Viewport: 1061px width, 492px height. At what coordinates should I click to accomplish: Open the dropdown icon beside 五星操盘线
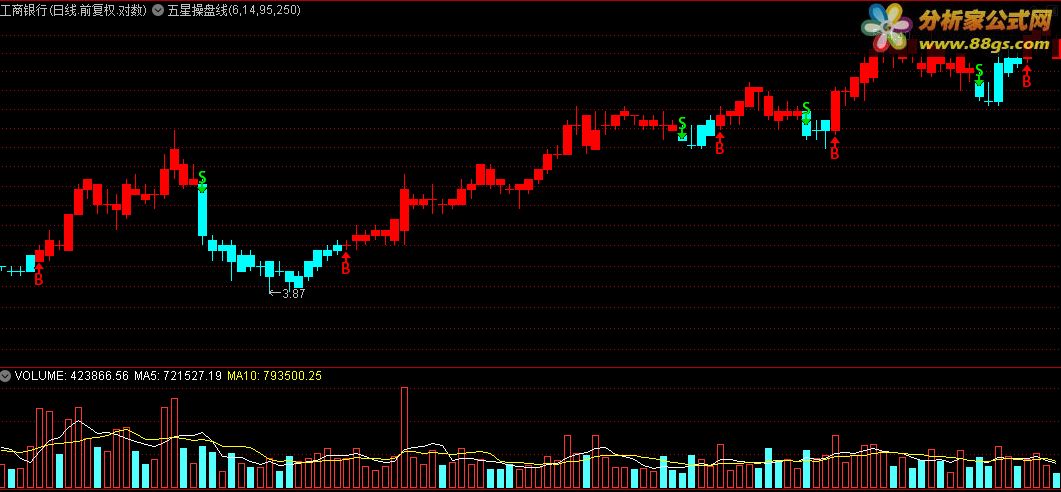pos(158,10)
